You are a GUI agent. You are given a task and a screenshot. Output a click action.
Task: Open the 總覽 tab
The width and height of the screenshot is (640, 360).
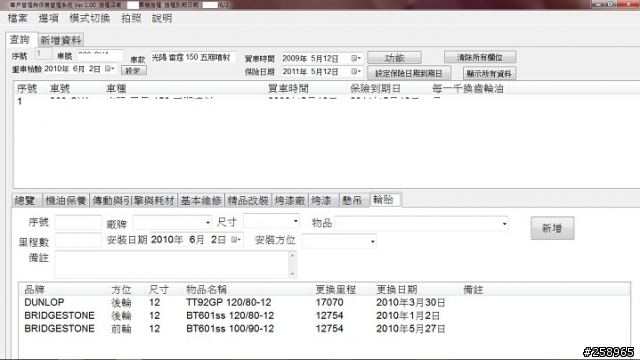(x=26, y=200)
